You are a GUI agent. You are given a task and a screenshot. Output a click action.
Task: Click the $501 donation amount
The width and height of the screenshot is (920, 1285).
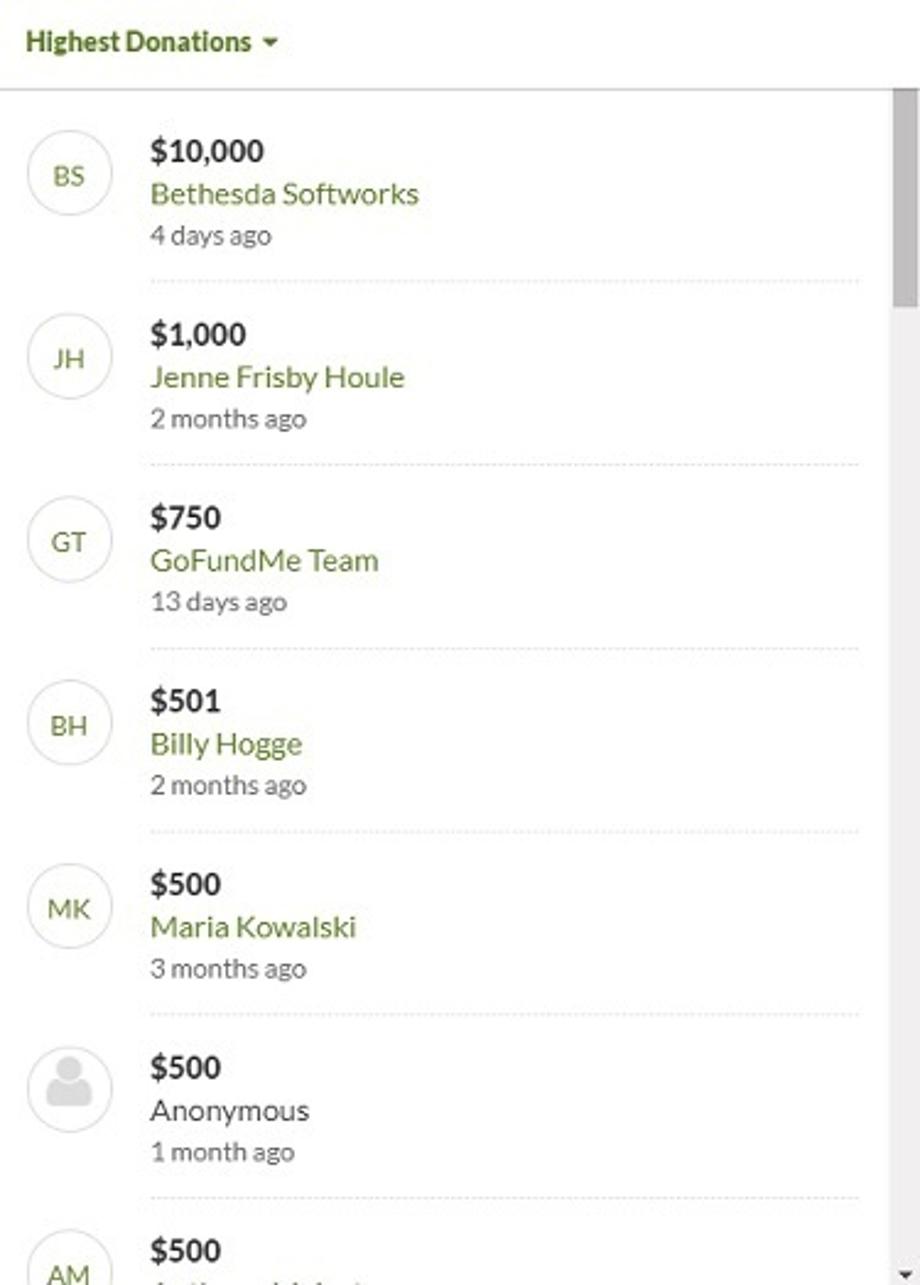pos(185,701)
